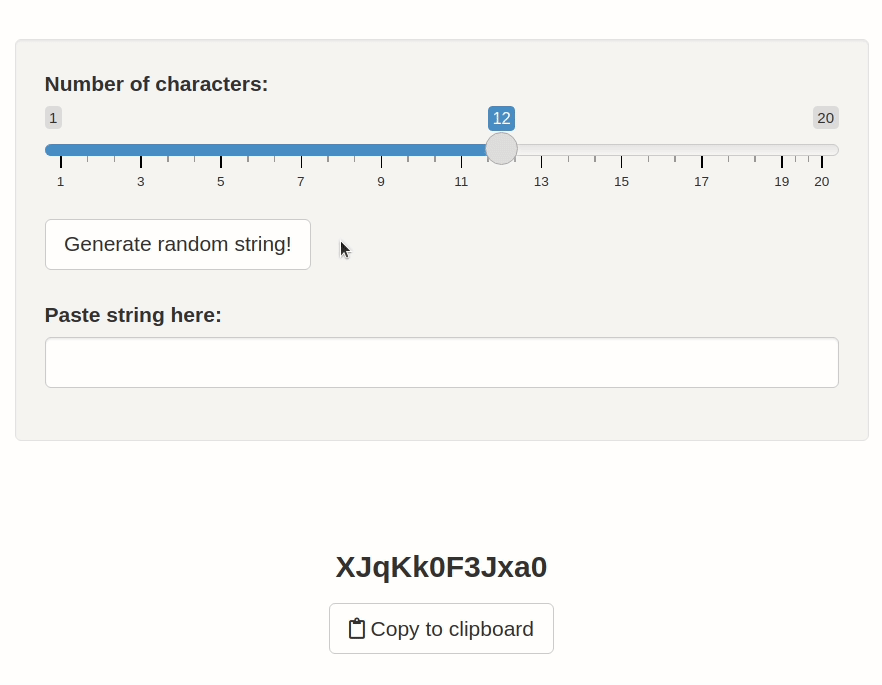Image resolution: width=882 pixels, height=685 pixels.
Task: Click Copy to clipboard button
Action: (x=441, y=629)
